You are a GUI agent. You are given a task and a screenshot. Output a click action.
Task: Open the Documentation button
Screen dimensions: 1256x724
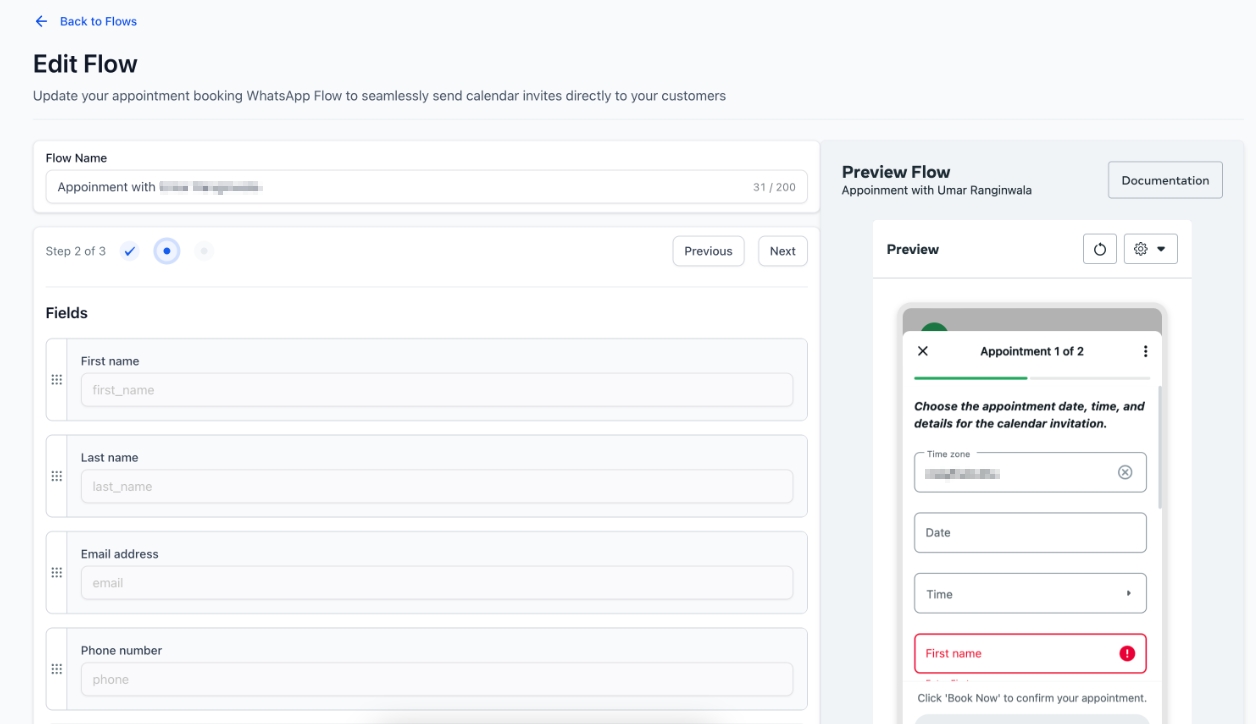[x=1165, y=180]
